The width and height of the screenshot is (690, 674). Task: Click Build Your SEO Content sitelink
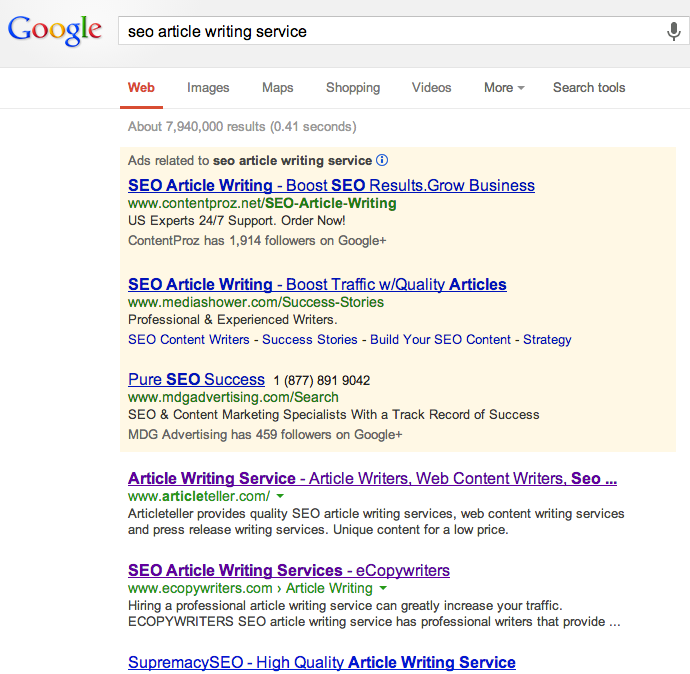[x=440, y=340]
